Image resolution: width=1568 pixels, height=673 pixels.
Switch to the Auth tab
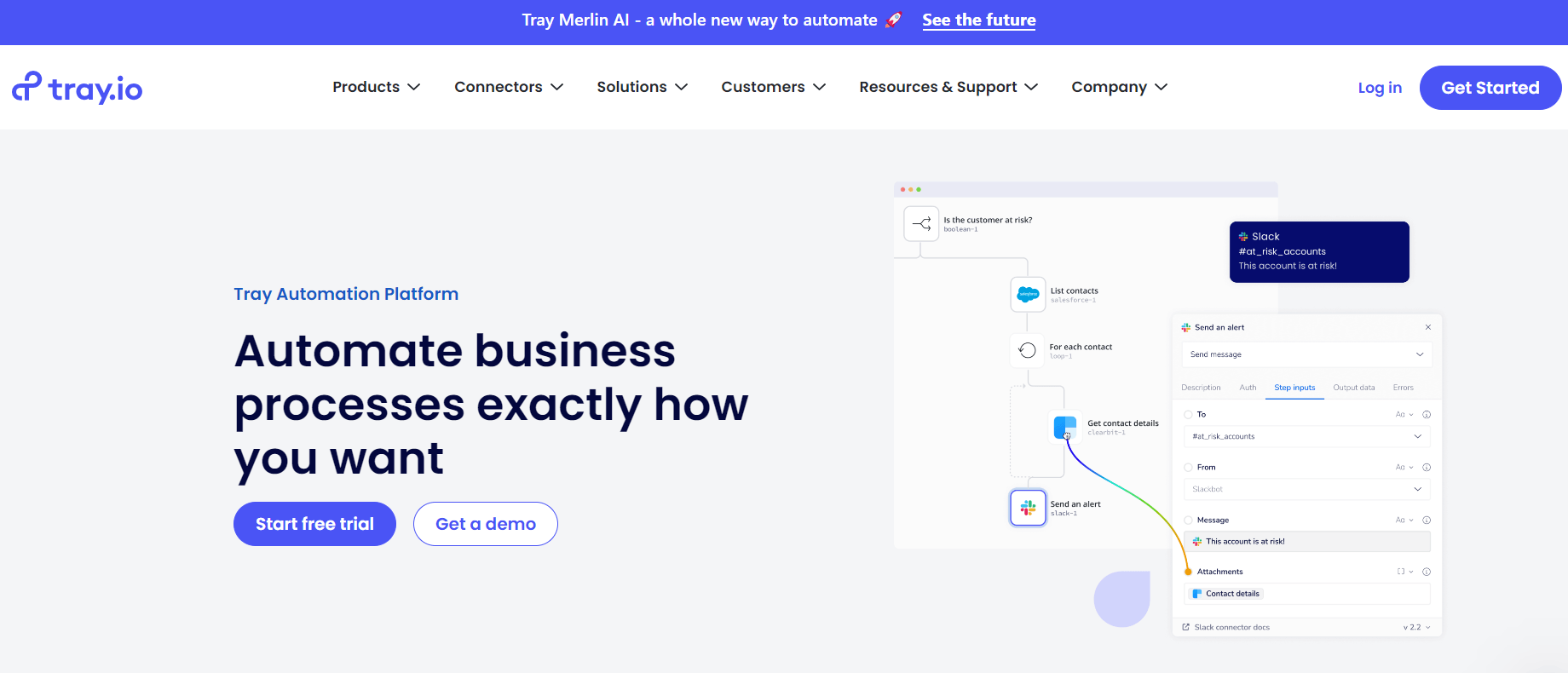click(1248, 388)
